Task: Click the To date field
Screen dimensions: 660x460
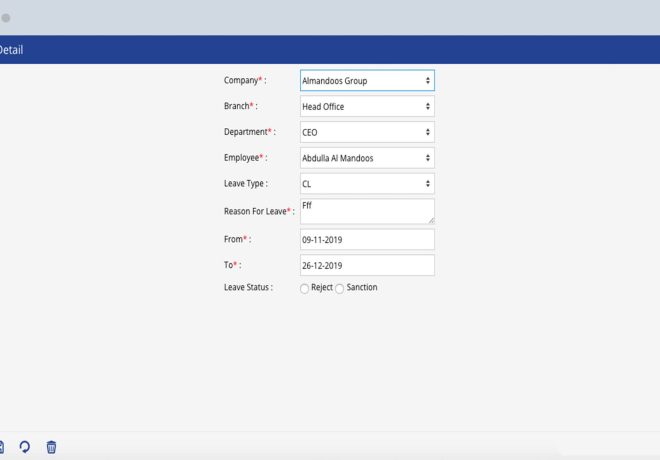Action: click(x=367, y=265)
